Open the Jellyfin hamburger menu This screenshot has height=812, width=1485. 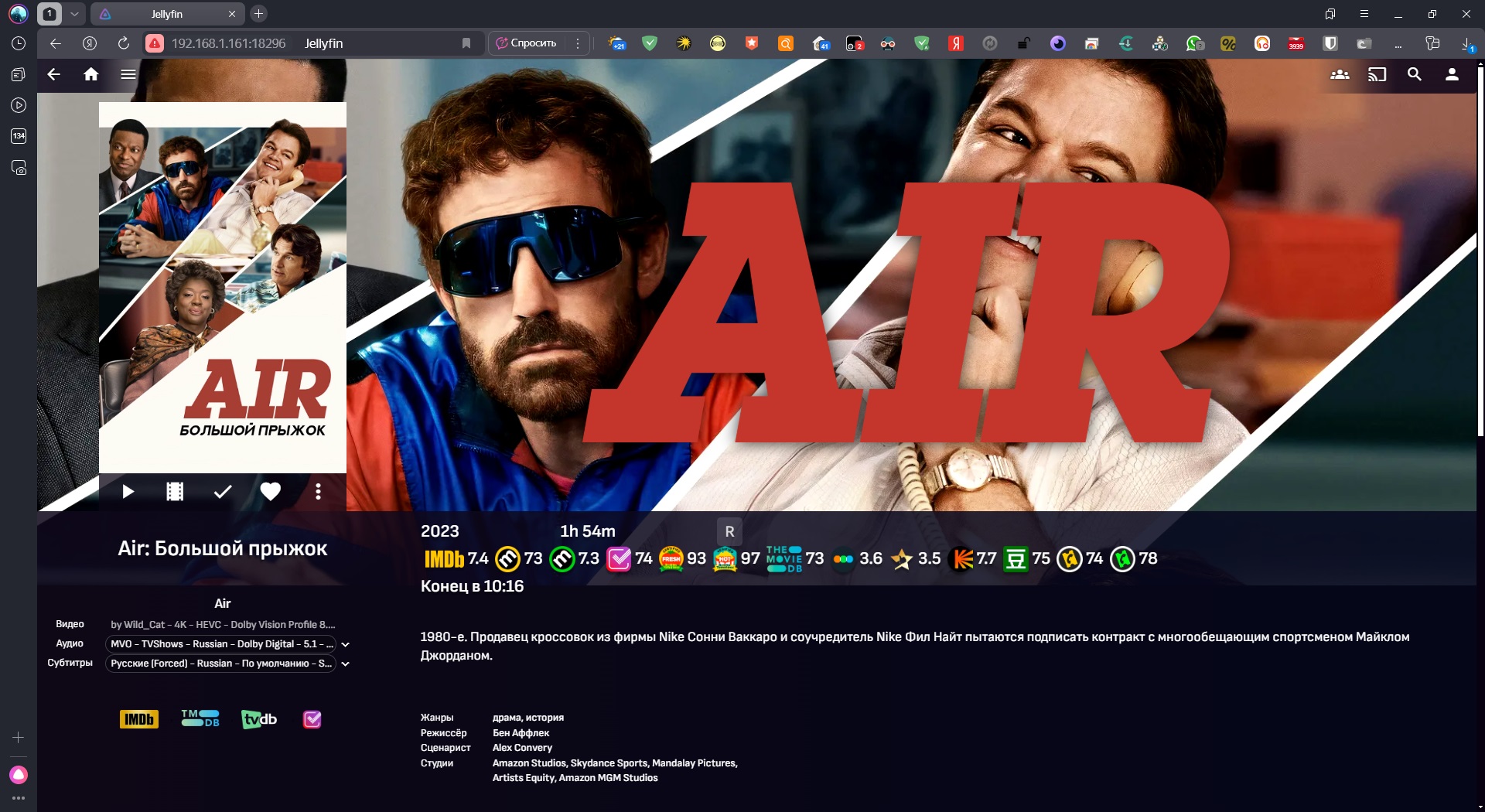128,74
